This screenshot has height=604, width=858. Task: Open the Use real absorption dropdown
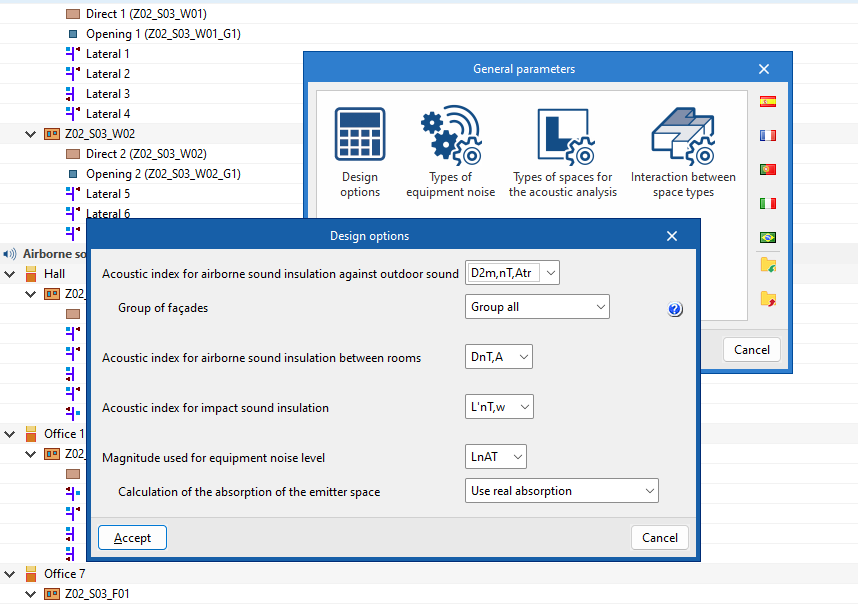tap(562, 491)
